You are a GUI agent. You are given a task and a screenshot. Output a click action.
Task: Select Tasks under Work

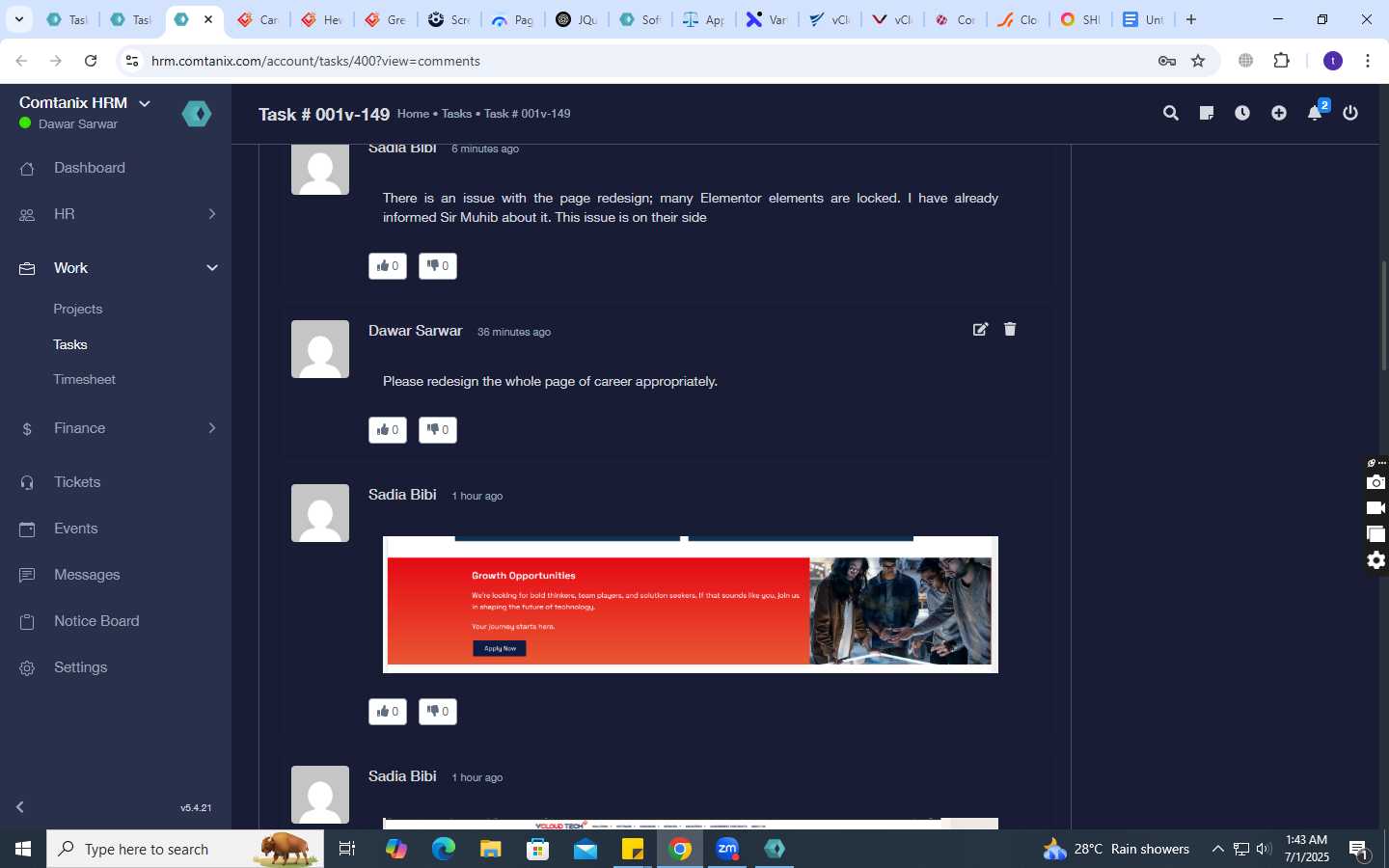click(70, 344)
